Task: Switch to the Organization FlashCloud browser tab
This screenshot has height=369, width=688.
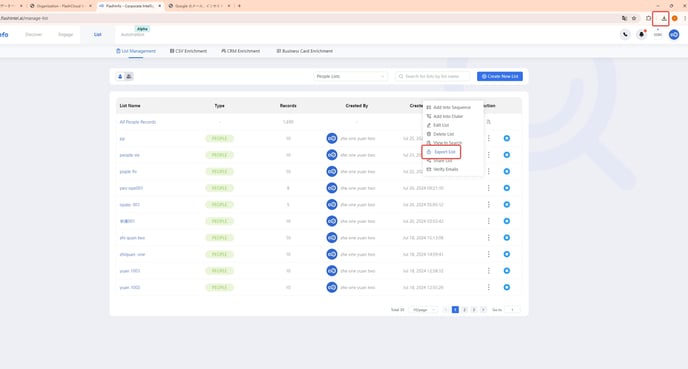Action: pos(60,6)
